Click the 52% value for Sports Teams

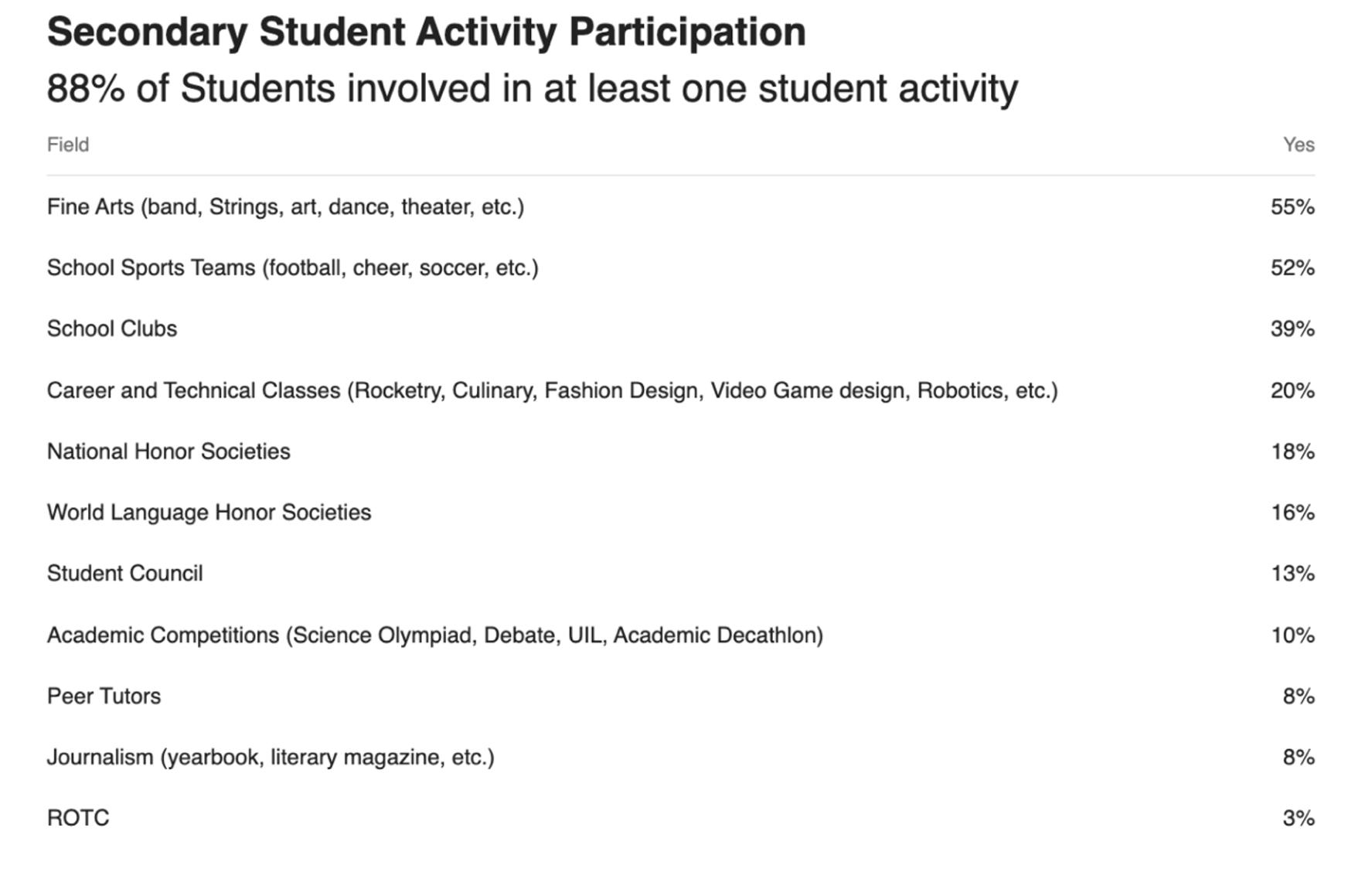click(x=1292, y=268)
